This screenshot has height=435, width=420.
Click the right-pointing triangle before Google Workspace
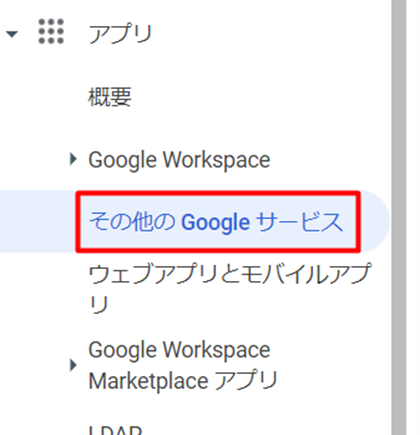73,159
